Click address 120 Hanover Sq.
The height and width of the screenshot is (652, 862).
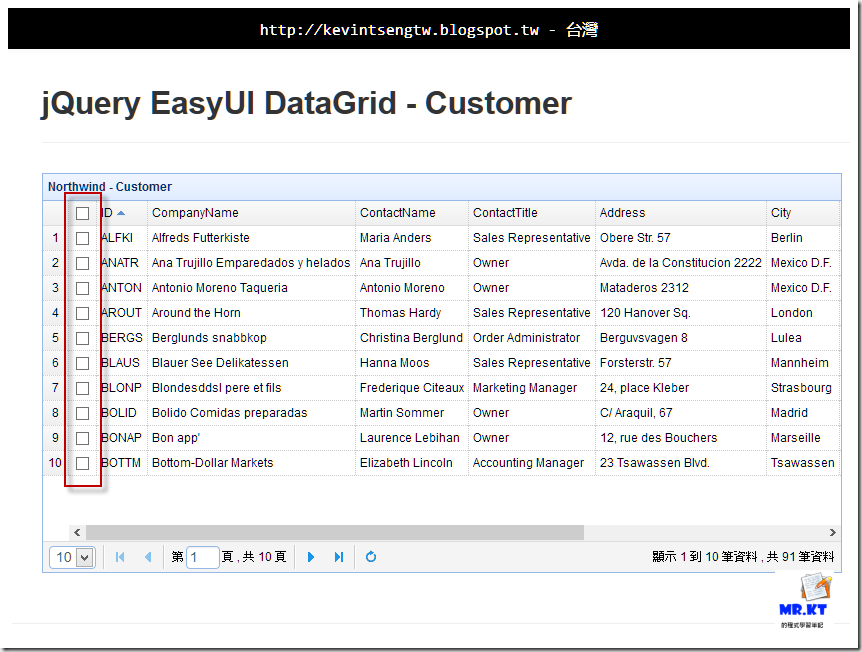pyautogui.click(x=645, y=313)
